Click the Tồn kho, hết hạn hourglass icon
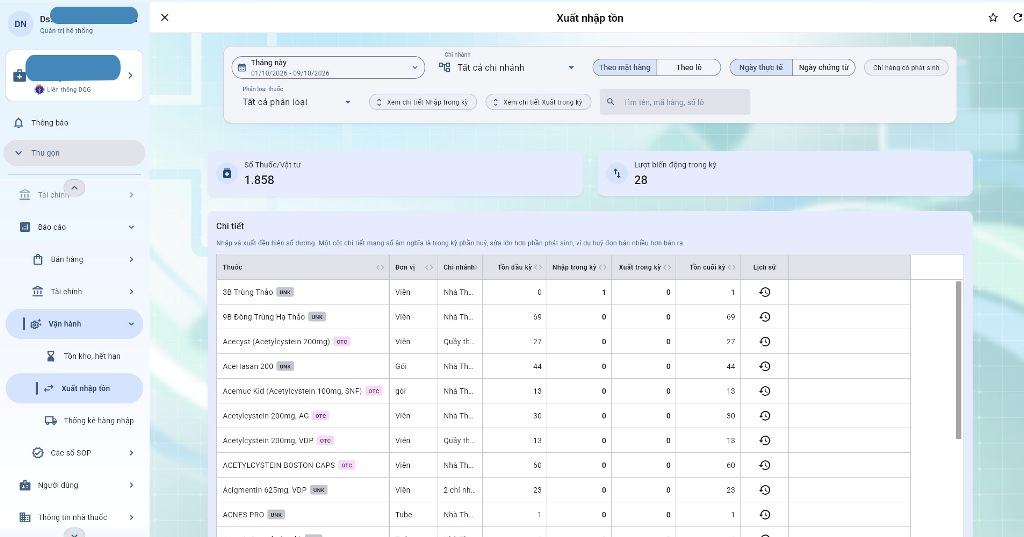The height and width of the screenshot is (537, 1024). tap(51, 356)
